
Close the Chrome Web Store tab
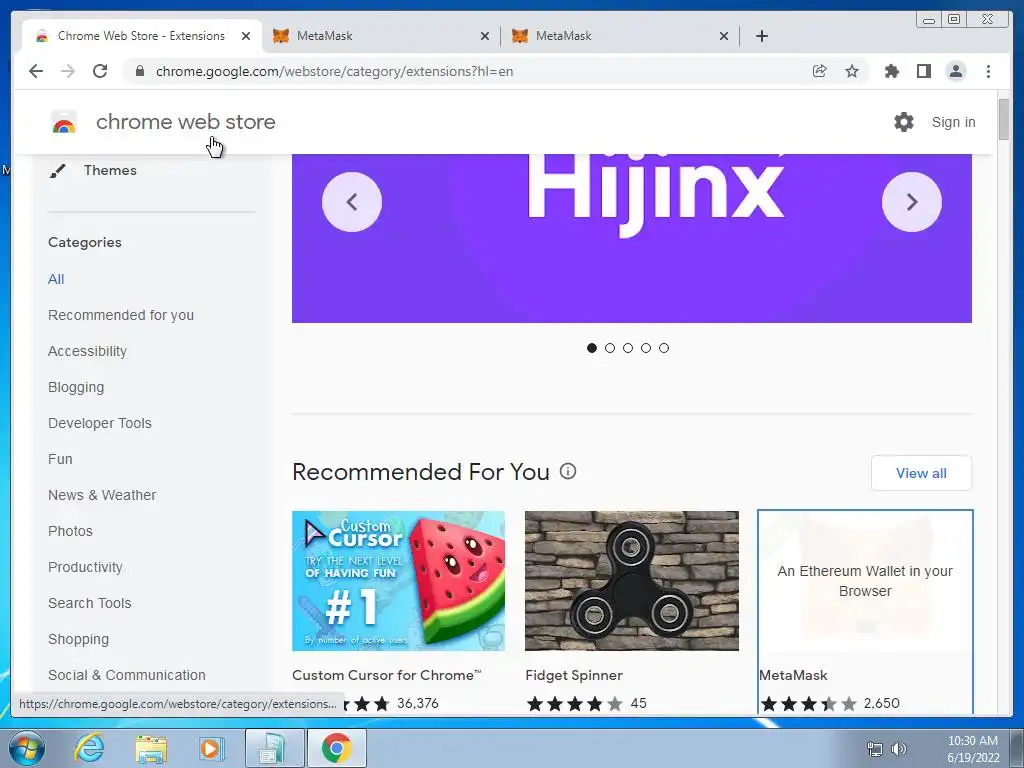(x=246, y=36)
